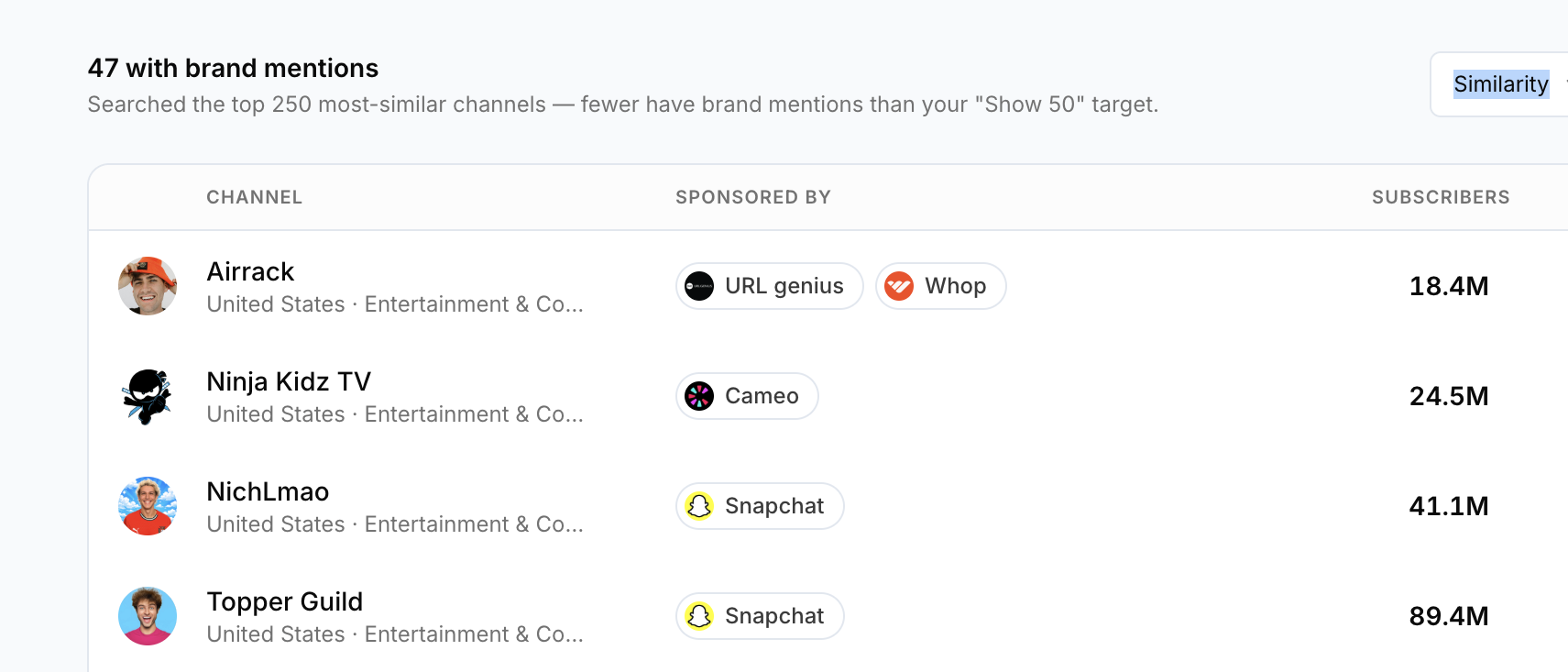Click Snapchat ghost icon in NichLmao row

coord(699,506)
